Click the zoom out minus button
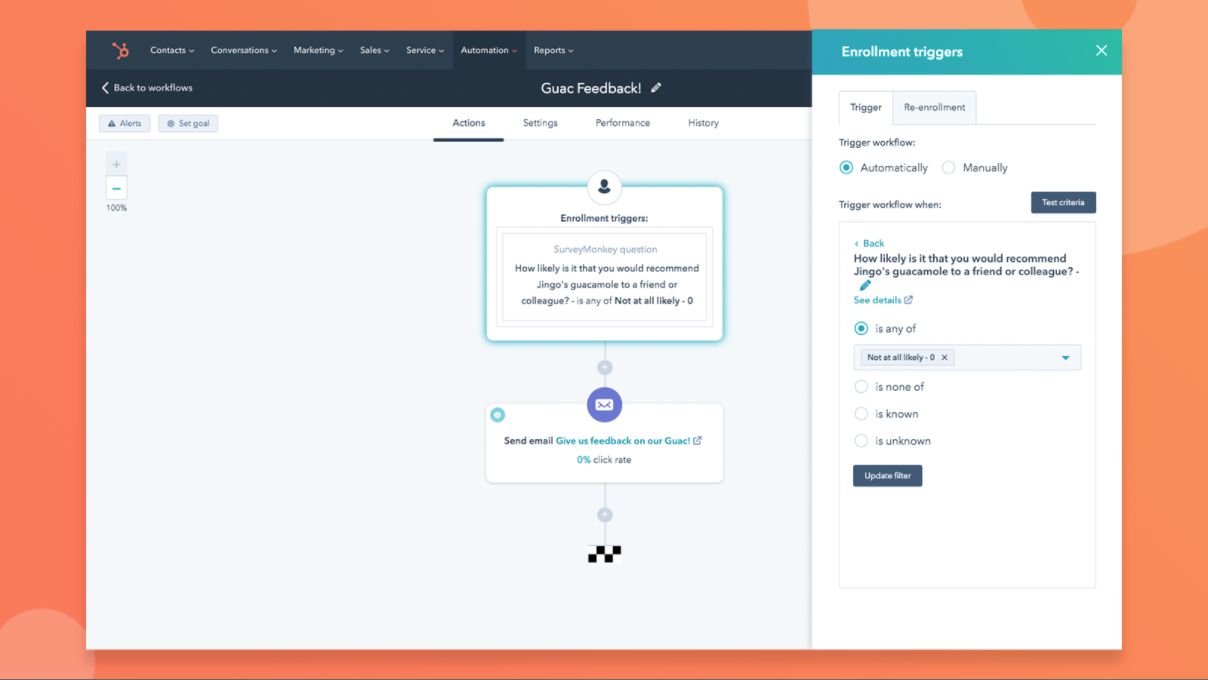 point(117,188)
